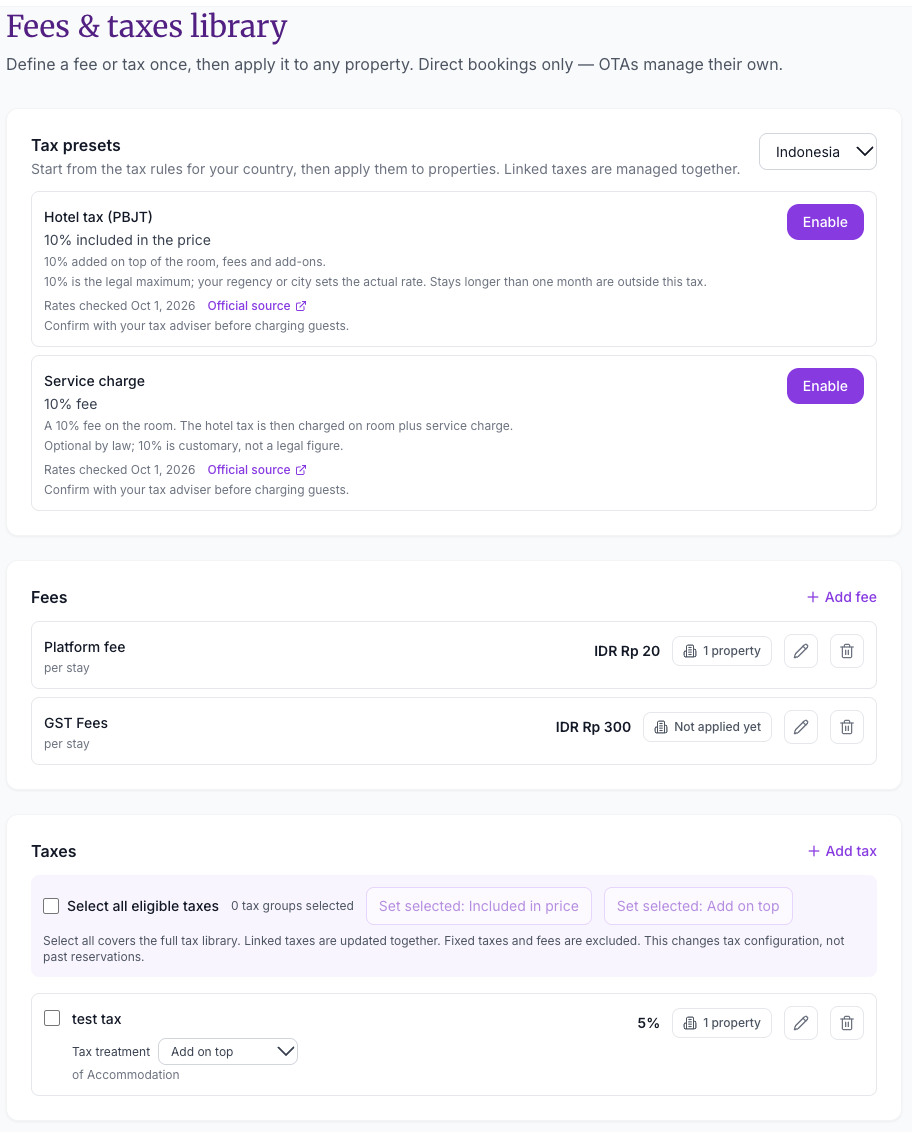Open the 1 property badge for Platform fee

coord(721,651)
